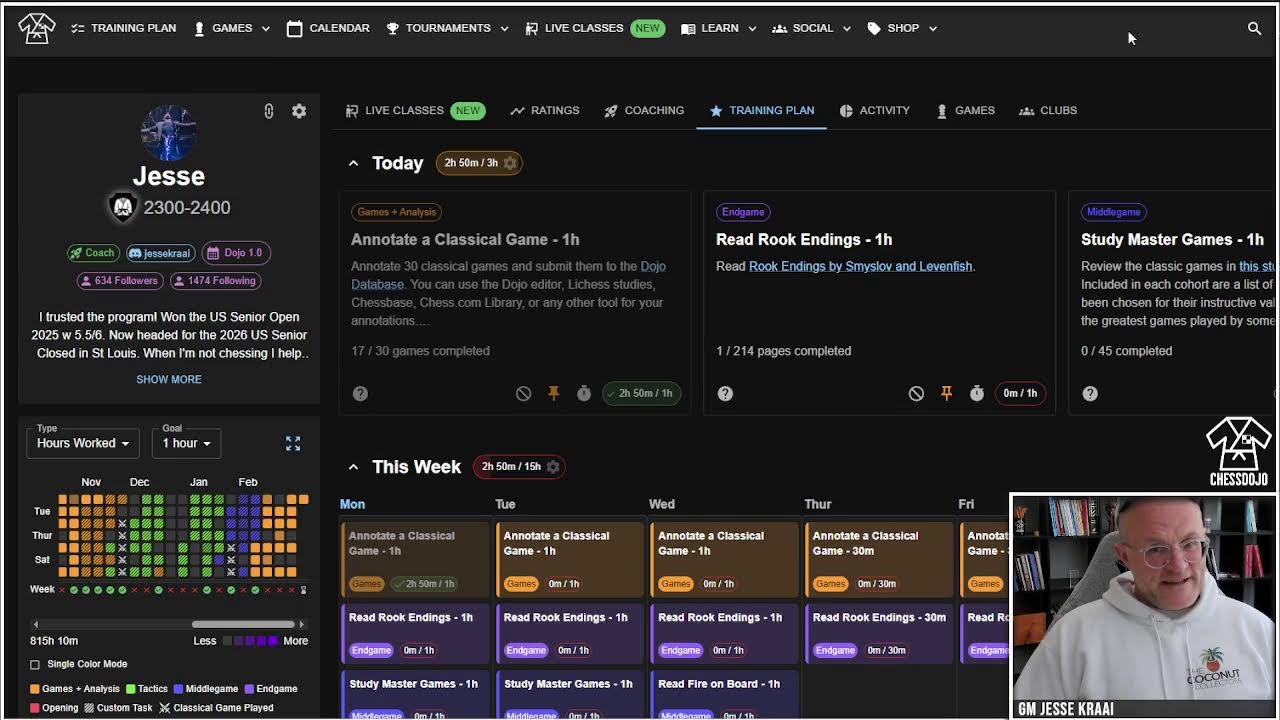Click timer icon on Annotate a Classical Game card
The width and height of the screenshot is (1280, 720).
pos(584,394)
